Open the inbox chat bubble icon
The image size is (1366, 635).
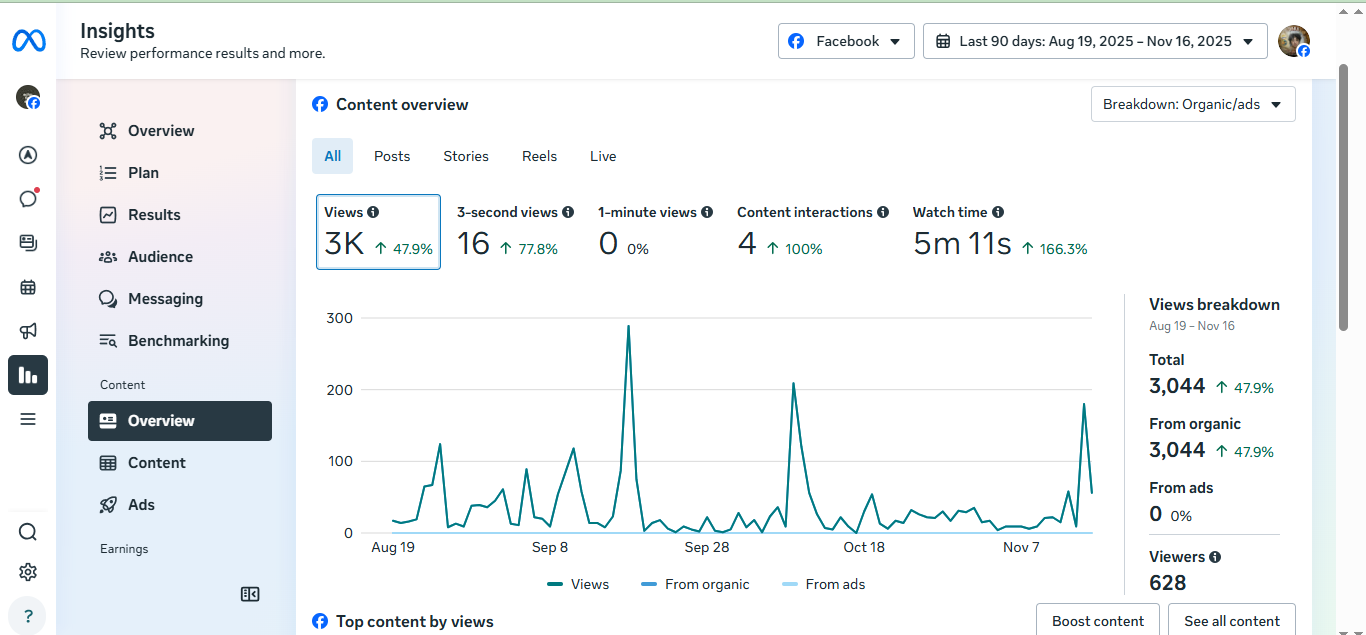click(x=28, y=198)
